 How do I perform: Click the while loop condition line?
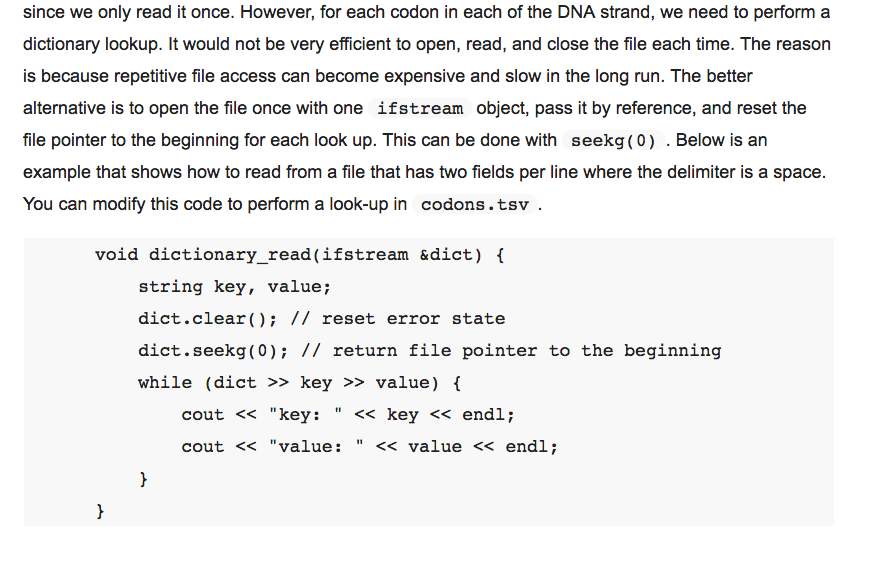point(300,383)
